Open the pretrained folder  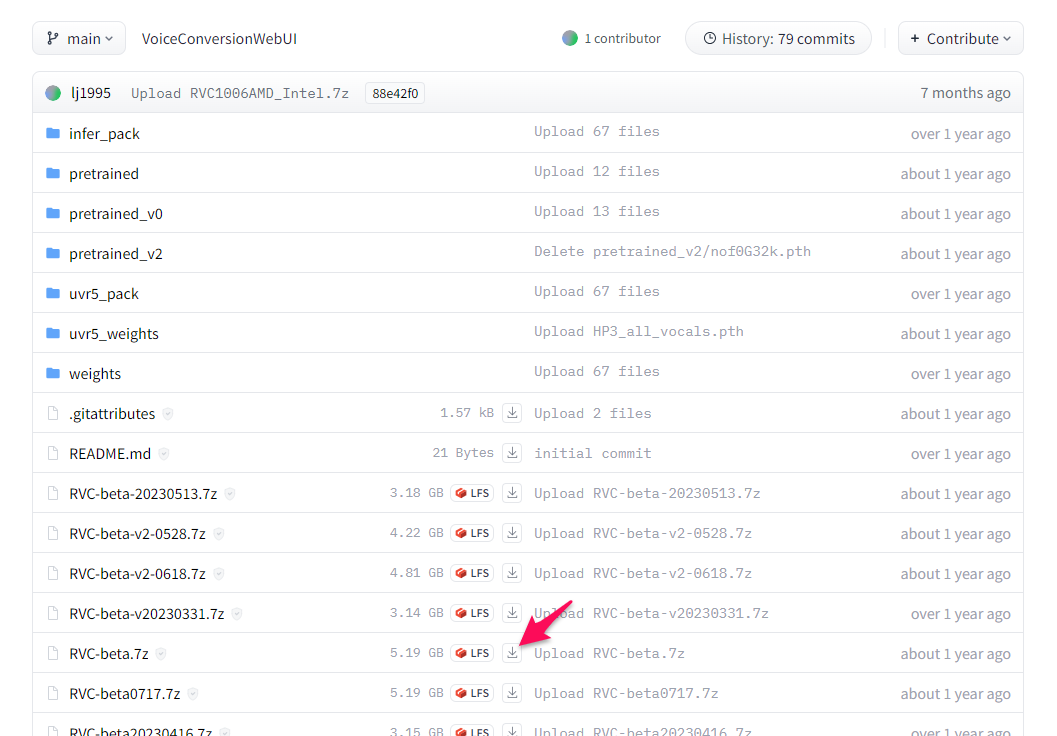point(104,173)
